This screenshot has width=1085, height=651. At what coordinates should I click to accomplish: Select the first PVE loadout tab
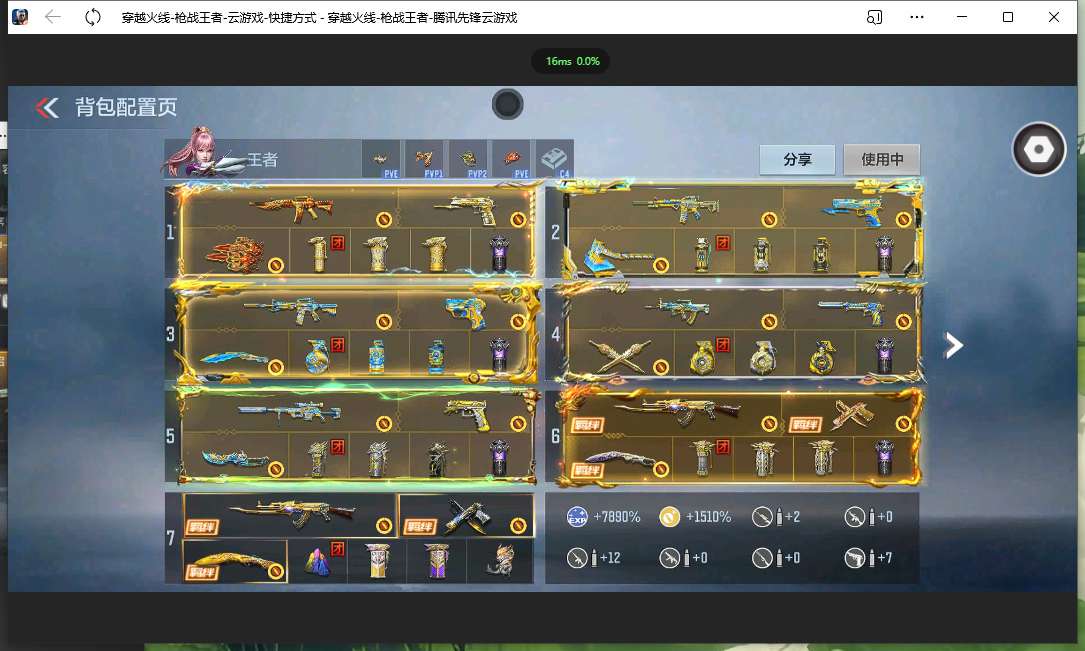[x=381, y=160]
